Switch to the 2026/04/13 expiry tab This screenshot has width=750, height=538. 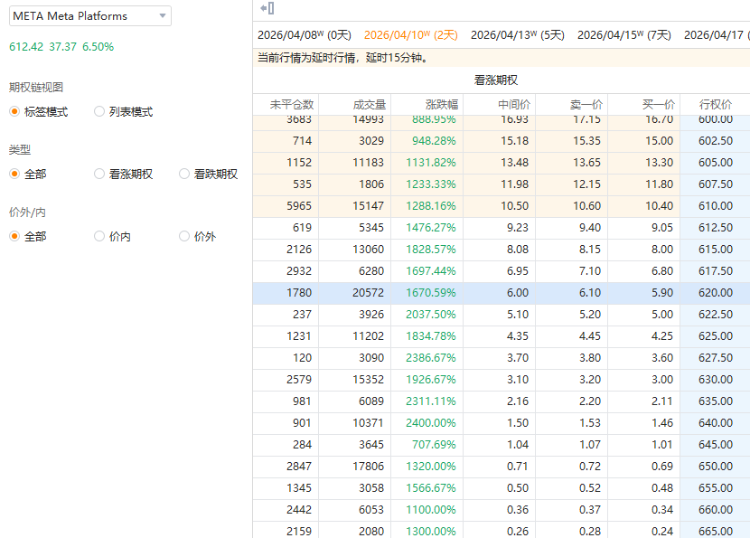click(x=517, y=35)
